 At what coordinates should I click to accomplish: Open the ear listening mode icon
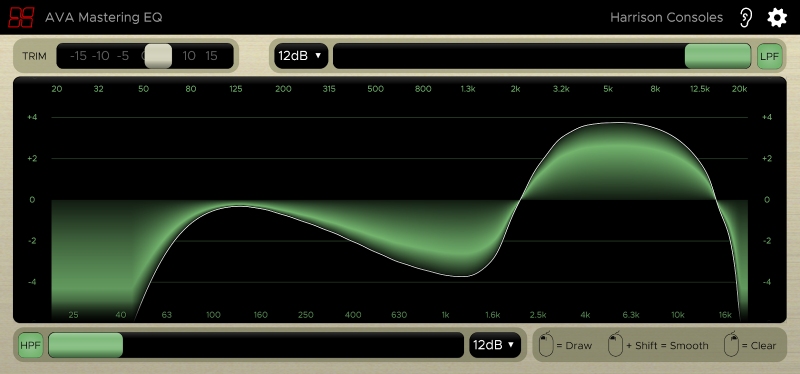click(x=745, y=17)
